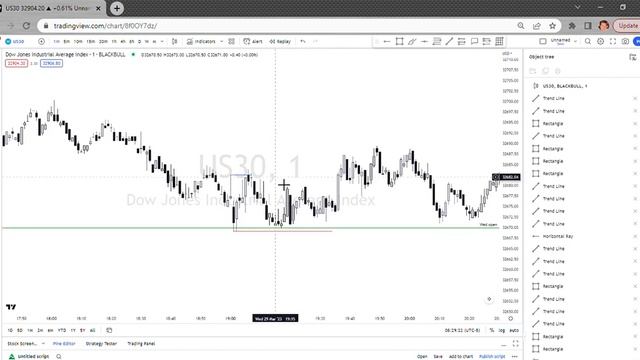The height and width of the screenshot is (360, 640).
Task: Toggle log scale
Action: click(x=502, y=330)
